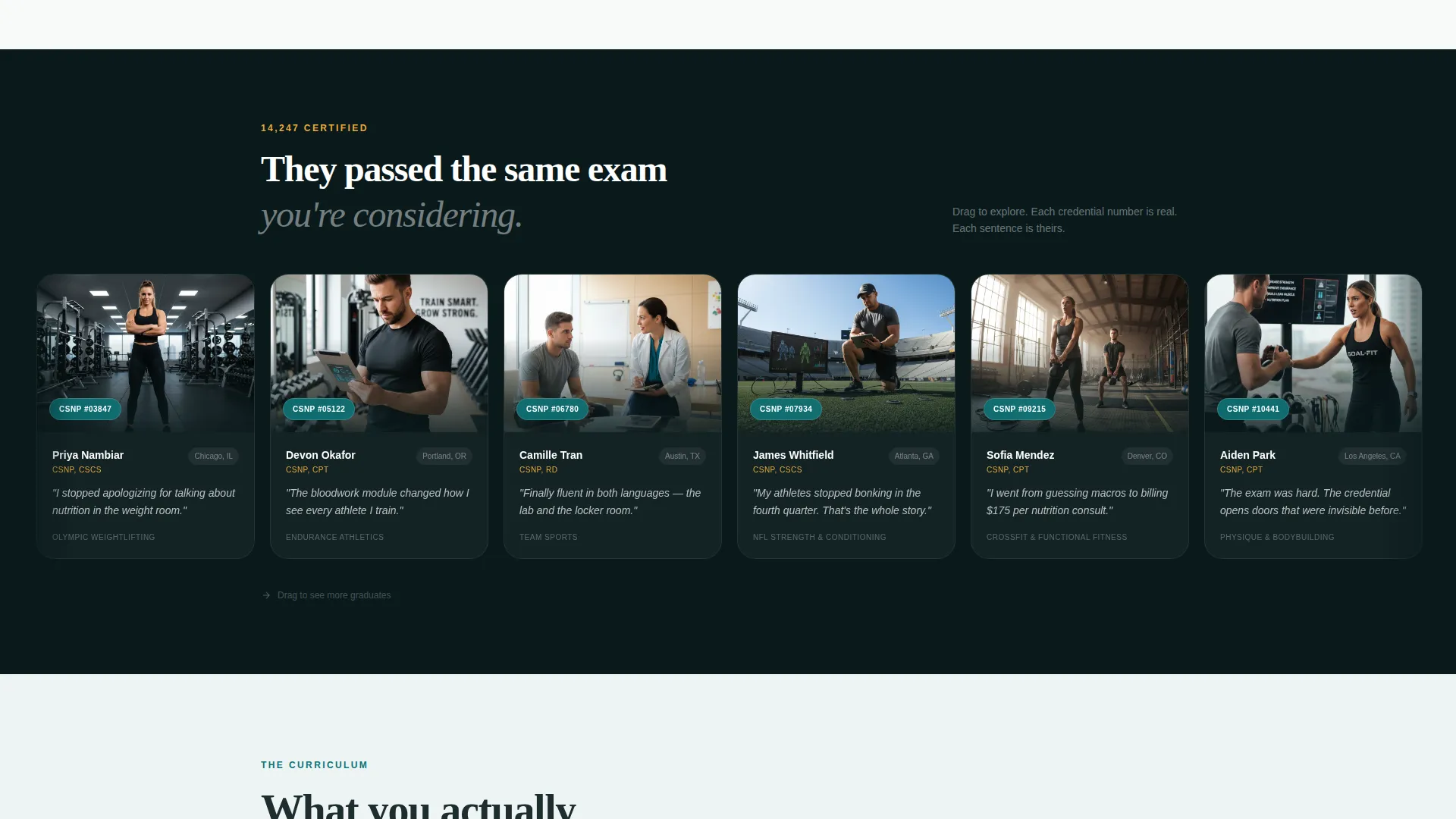The width and height of the screenshot is (1456, 819).
Task: Click the name Camille Tran
Action: 551,455
